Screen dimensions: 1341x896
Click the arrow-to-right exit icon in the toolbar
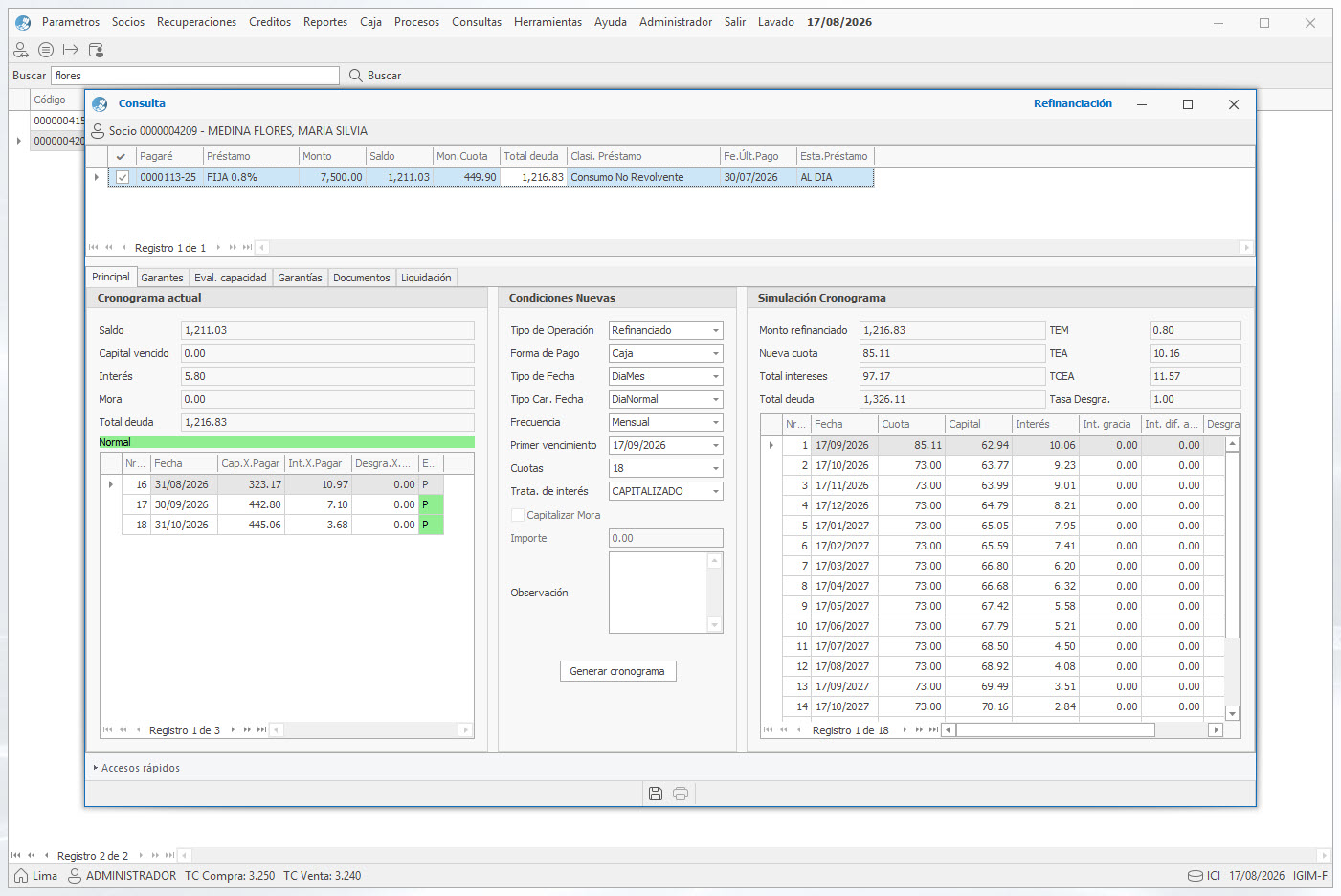pyautogui.click(x=70, y=50)
